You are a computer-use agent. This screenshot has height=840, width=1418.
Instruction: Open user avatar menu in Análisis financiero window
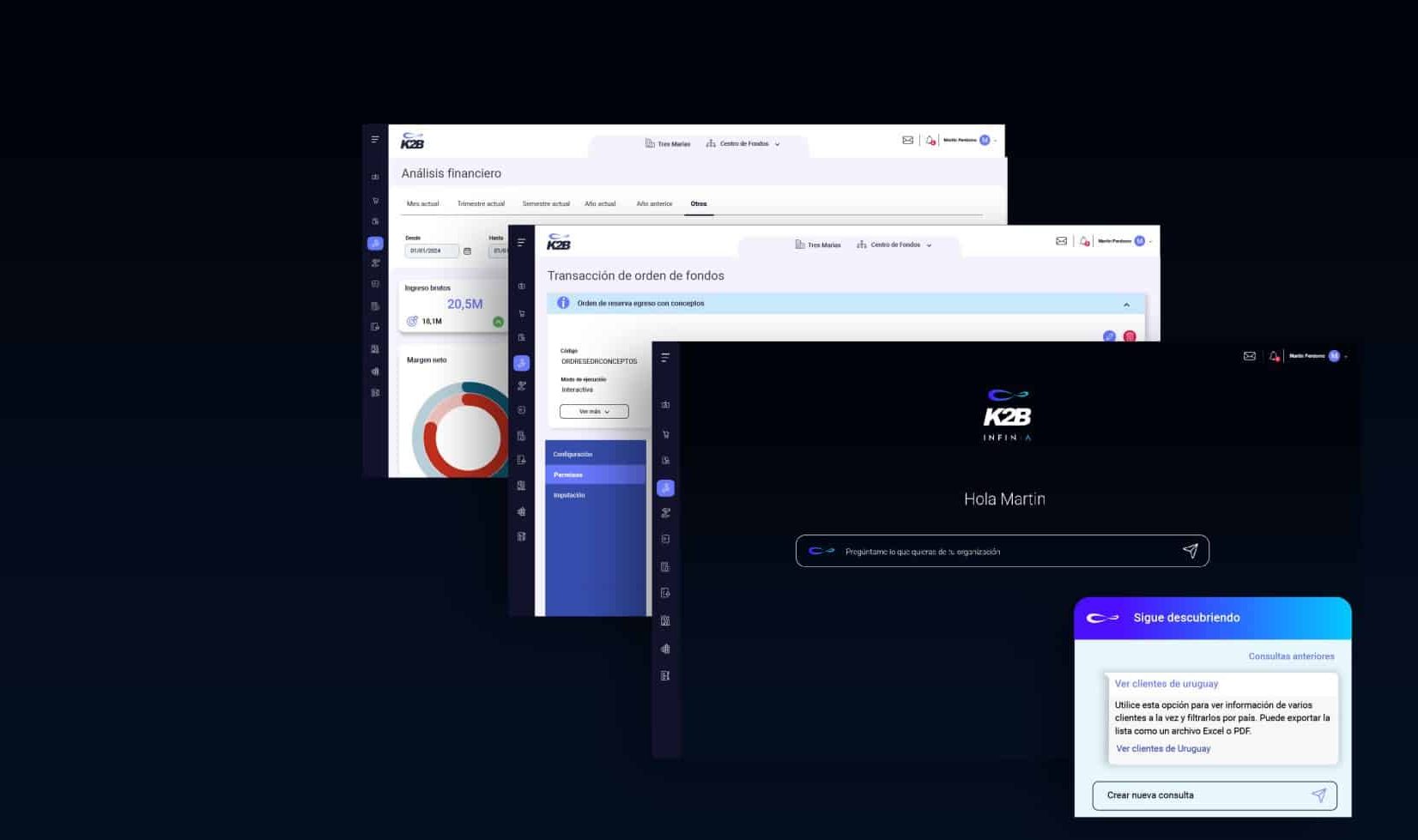click(x=985, y=140)
